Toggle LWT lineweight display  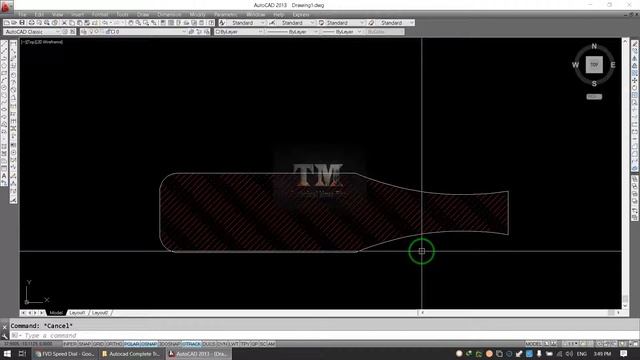pyautogui.click(x=234, y=344)
